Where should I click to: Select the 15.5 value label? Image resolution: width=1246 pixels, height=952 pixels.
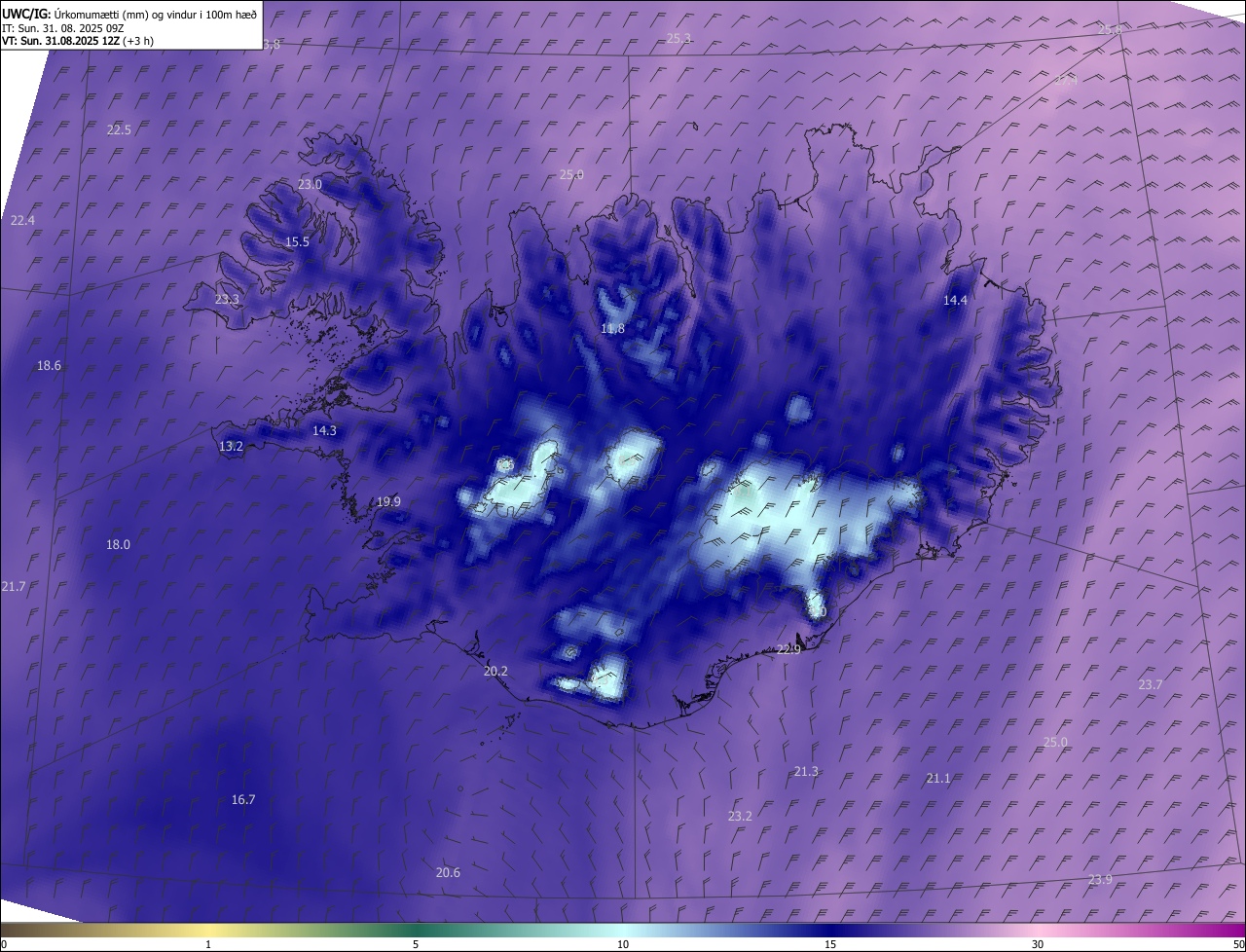coord(297,241)
